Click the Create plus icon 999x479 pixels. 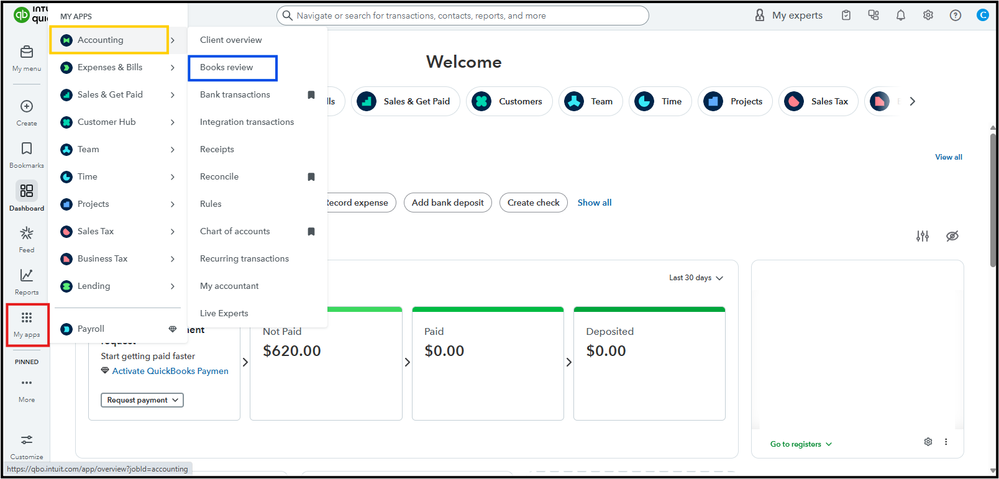27,106
